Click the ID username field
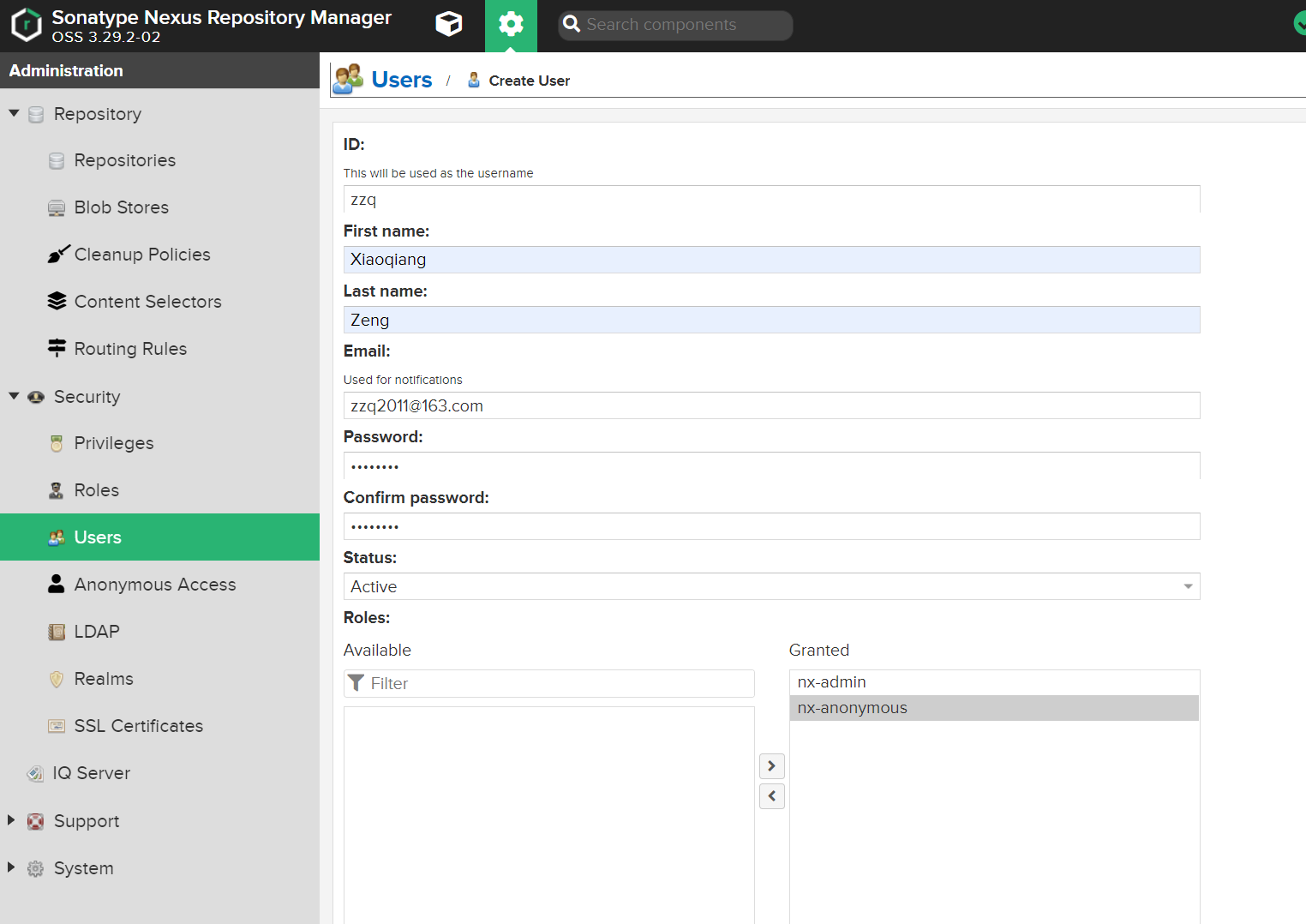This screenshot has width=1306, height=924. click(x=771, y=200)
